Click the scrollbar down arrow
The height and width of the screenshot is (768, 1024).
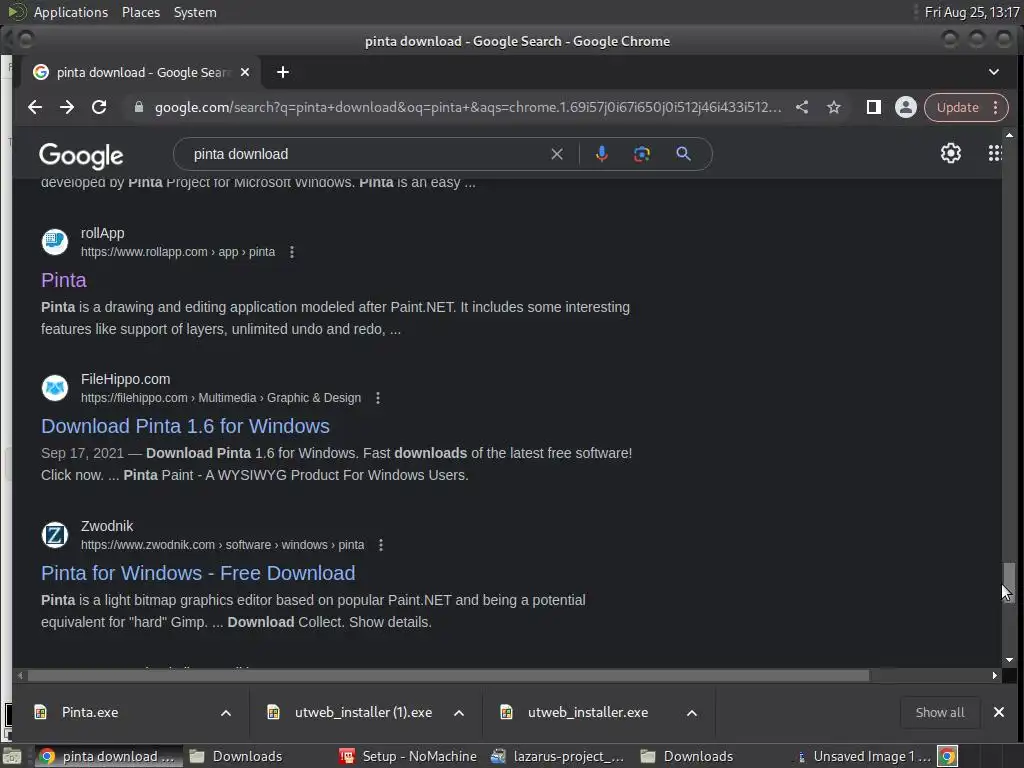coord(1009,660)
